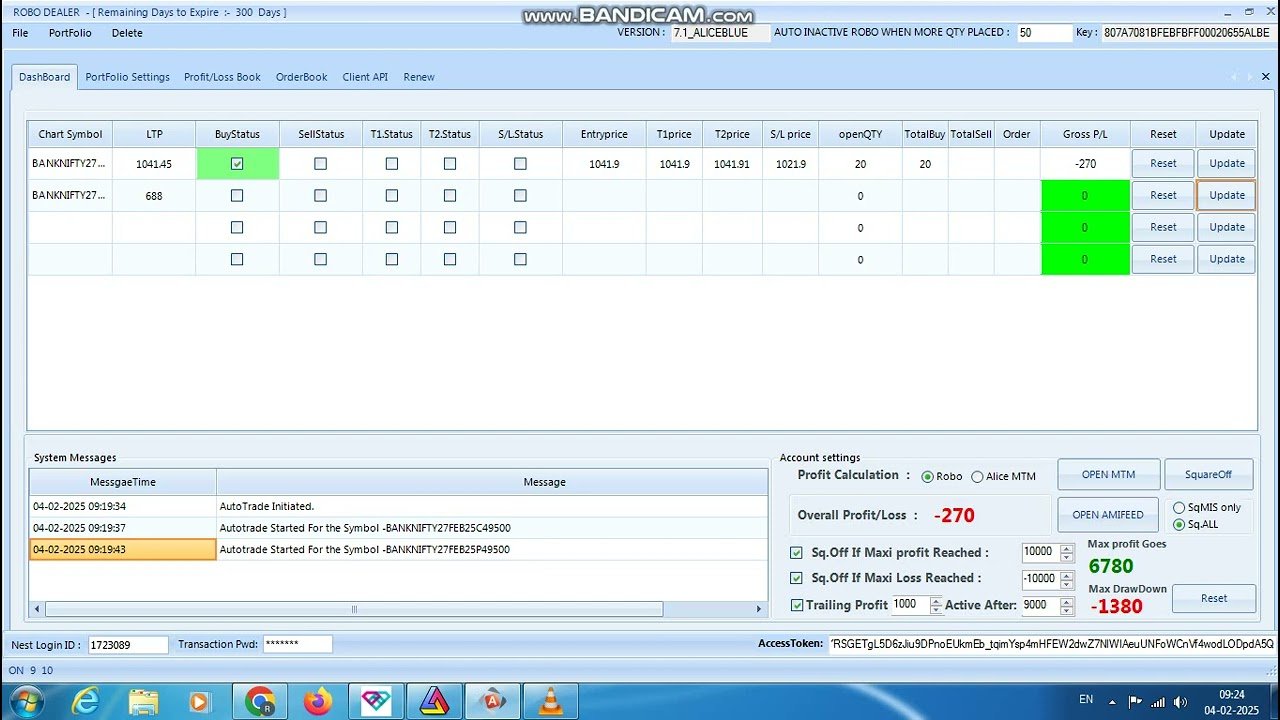Select message 'Autotrade Started For the Symbol -BANKNIFTY27FEB25P49500'
The image size is (1280, 720).
point(492,550)
